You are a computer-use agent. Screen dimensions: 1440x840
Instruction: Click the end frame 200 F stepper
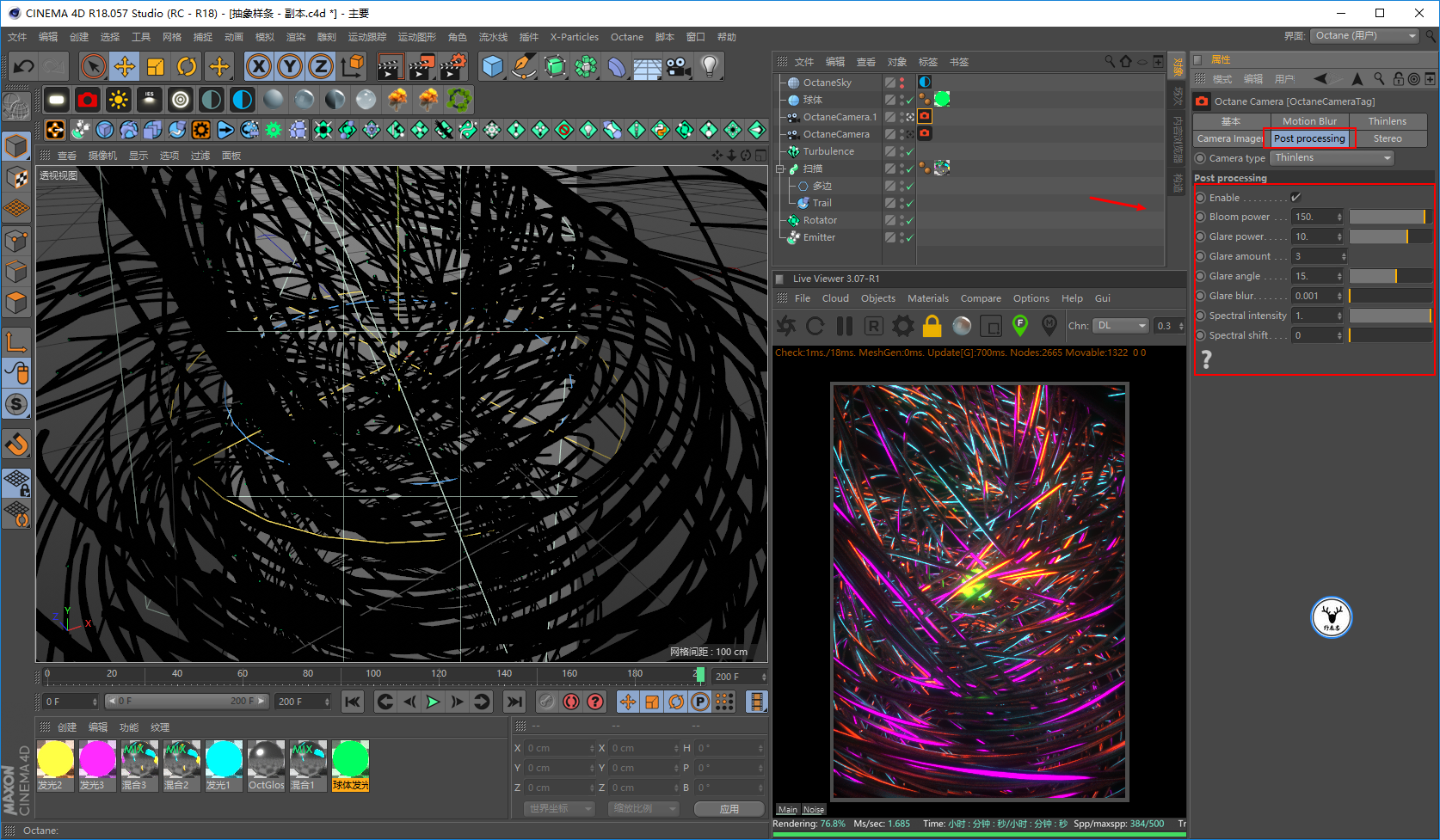tap(327, 702)
